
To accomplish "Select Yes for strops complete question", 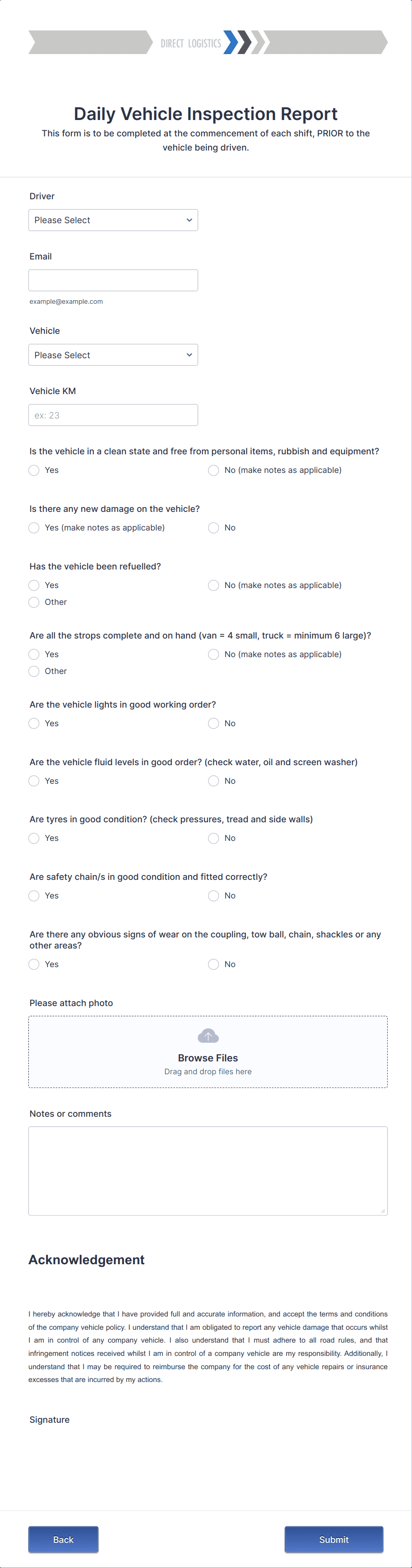I will point(34,654).
